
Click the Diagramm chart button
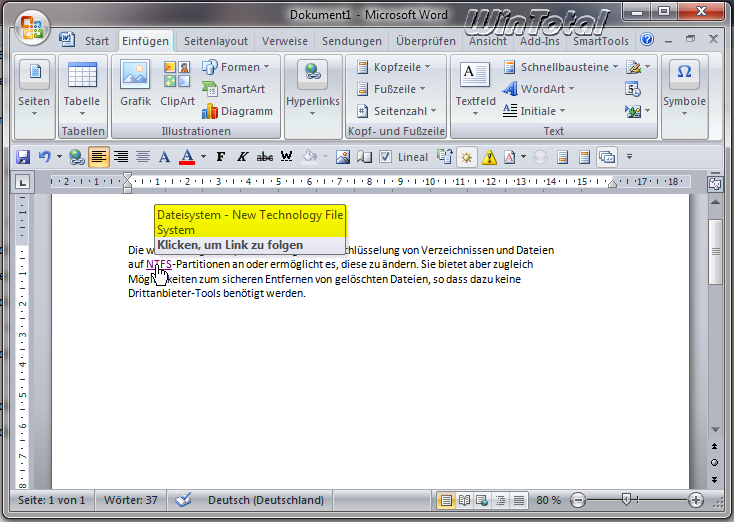[x=237, y=111]
